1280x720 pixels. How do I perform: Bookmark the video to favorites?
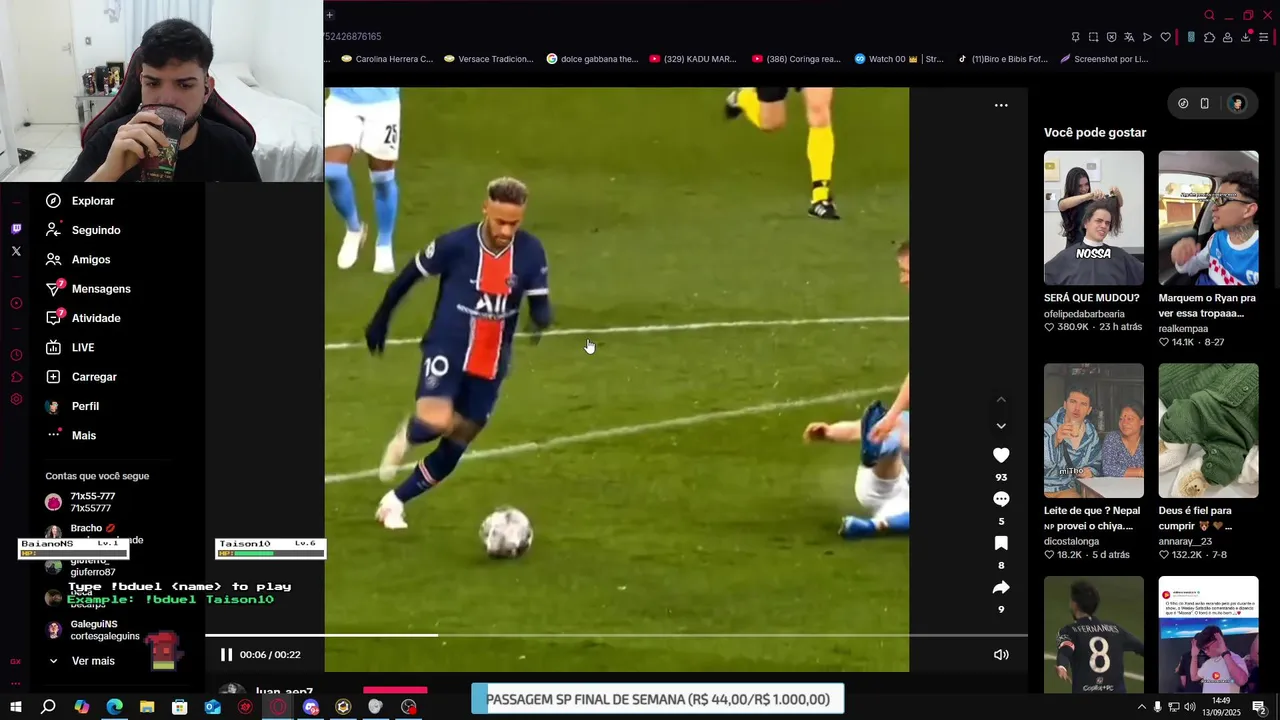(1001, 543)
